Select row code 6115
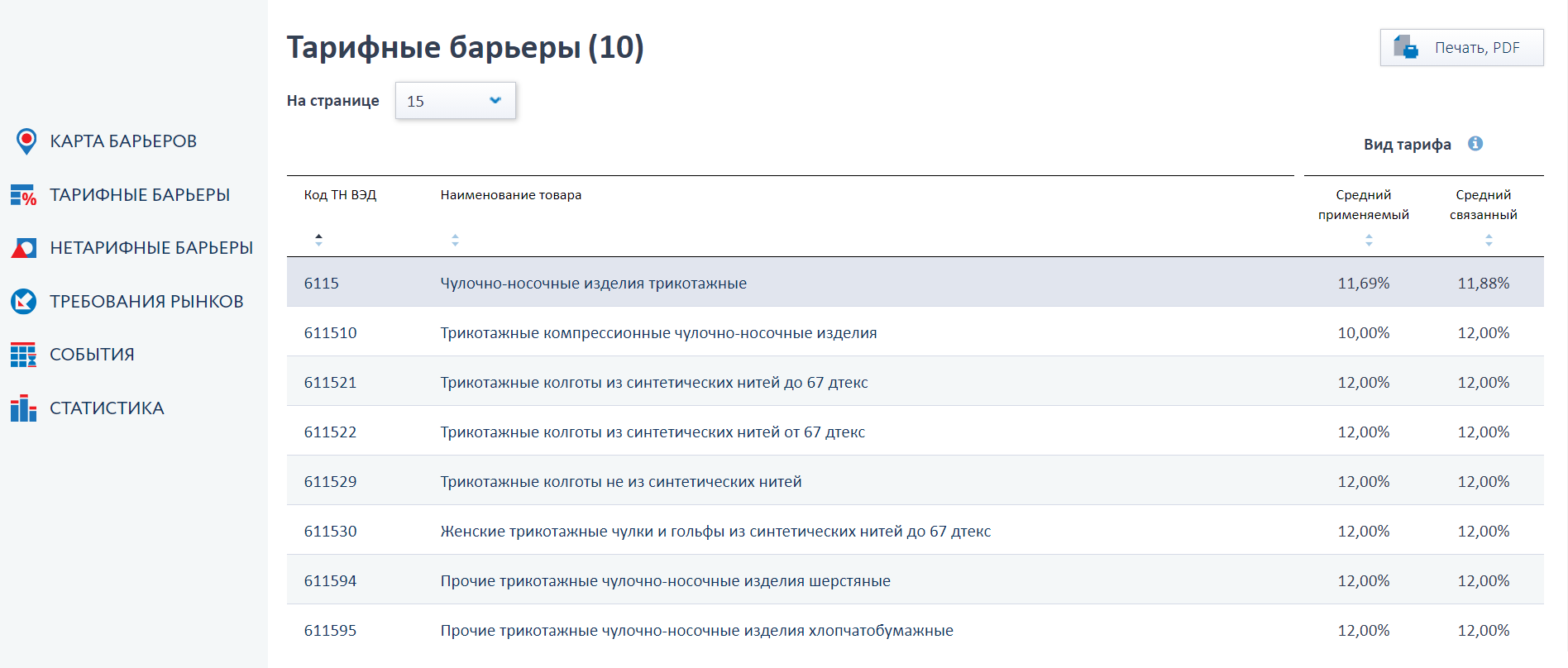 tap(322, 284)
